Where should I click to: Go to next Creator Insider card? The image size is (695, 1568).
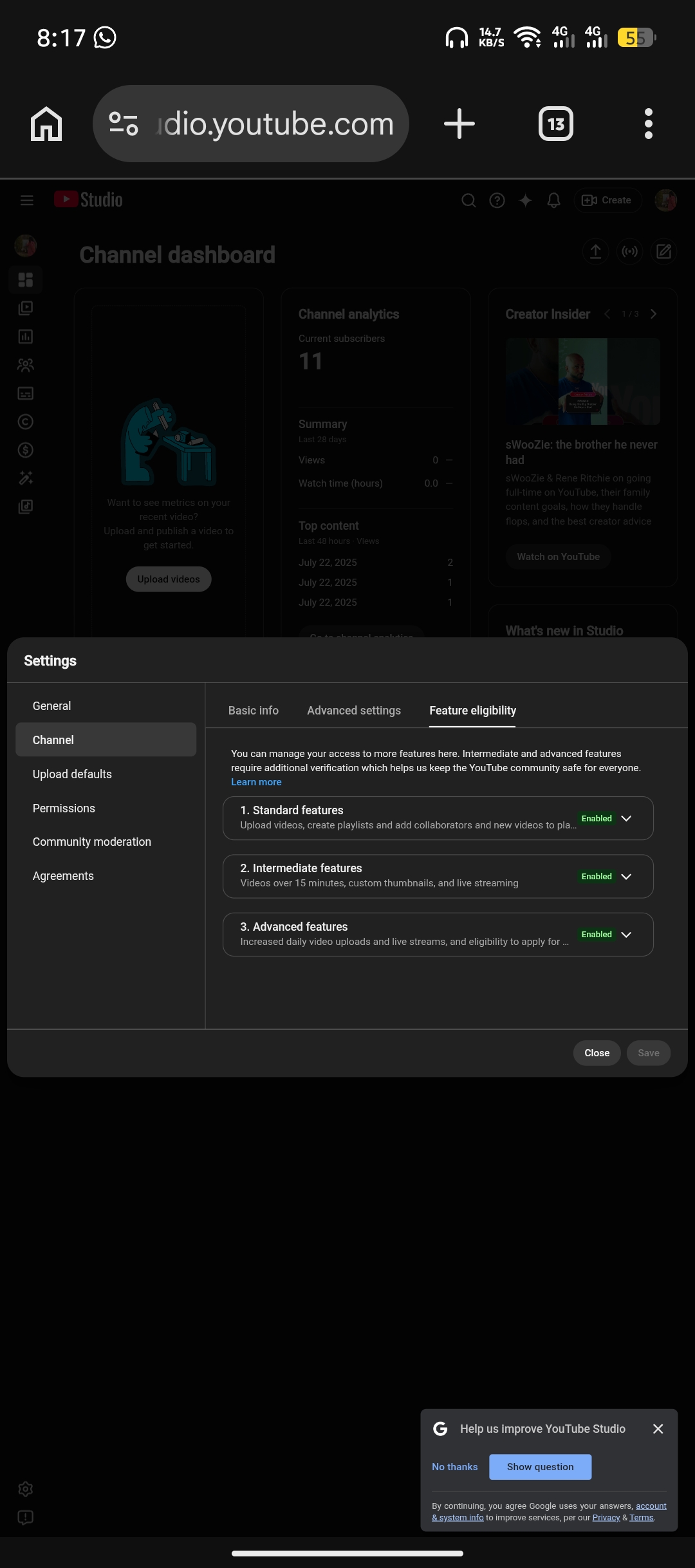pos(653,314)
